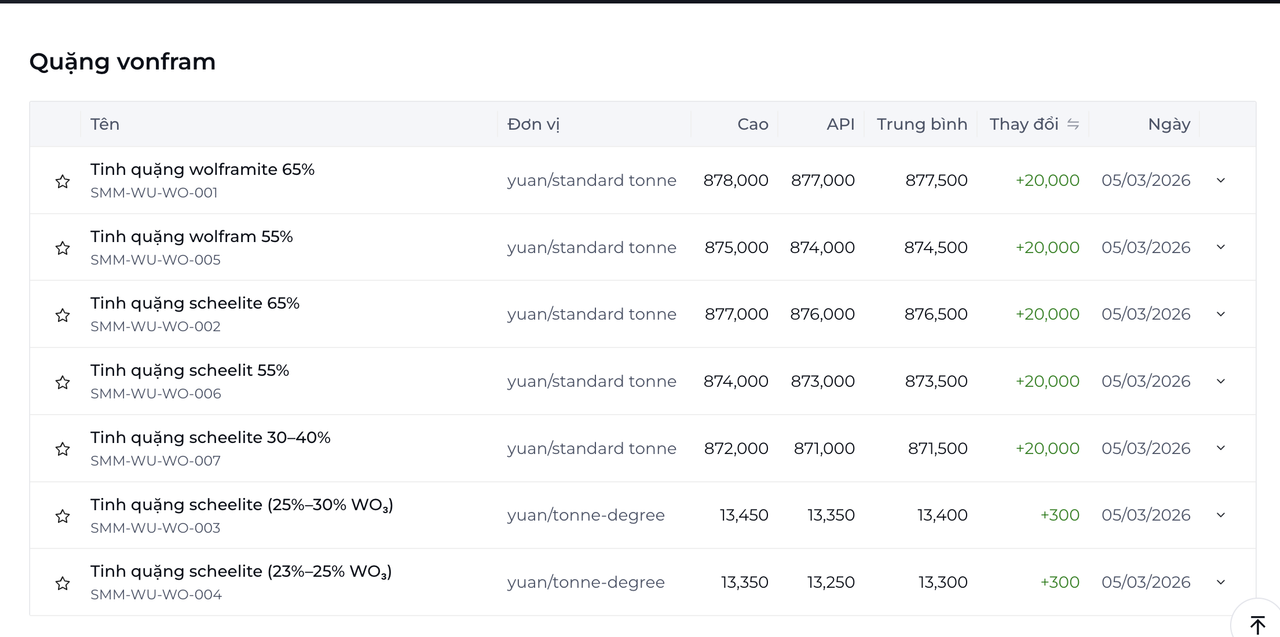1280x637 pixels.
Task: Star the Tinh quặng wolframite 65% row
Action: point(62,181)
